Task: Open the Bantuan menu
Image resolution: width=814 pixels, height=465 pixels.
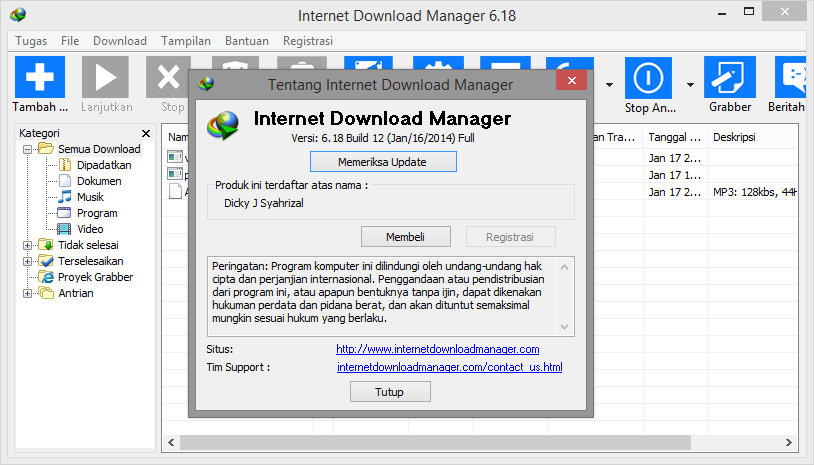Action: tap(247, 41)
